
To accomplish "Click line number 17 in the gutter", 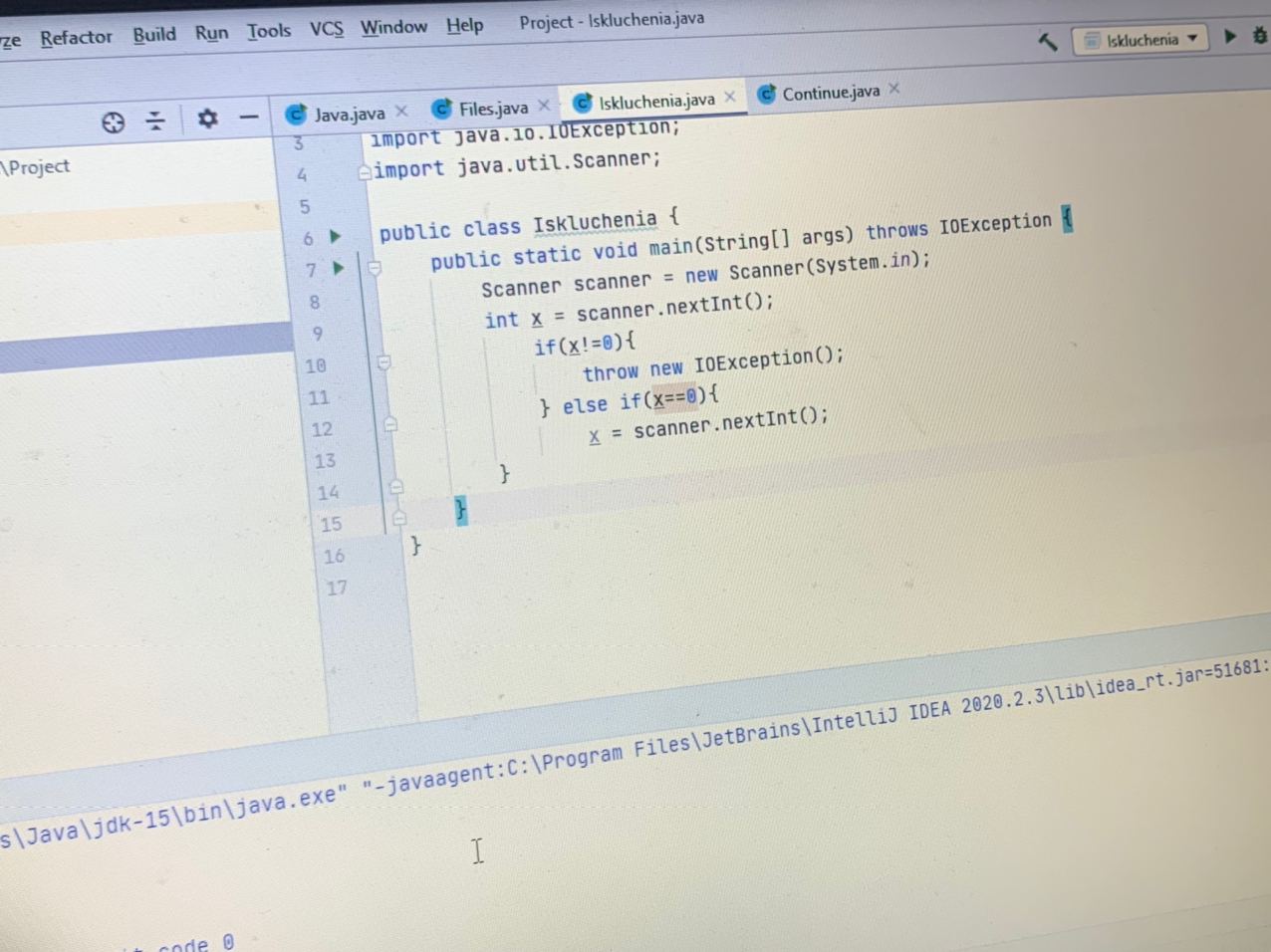I will pyautogui.click(x=337, y=588).
